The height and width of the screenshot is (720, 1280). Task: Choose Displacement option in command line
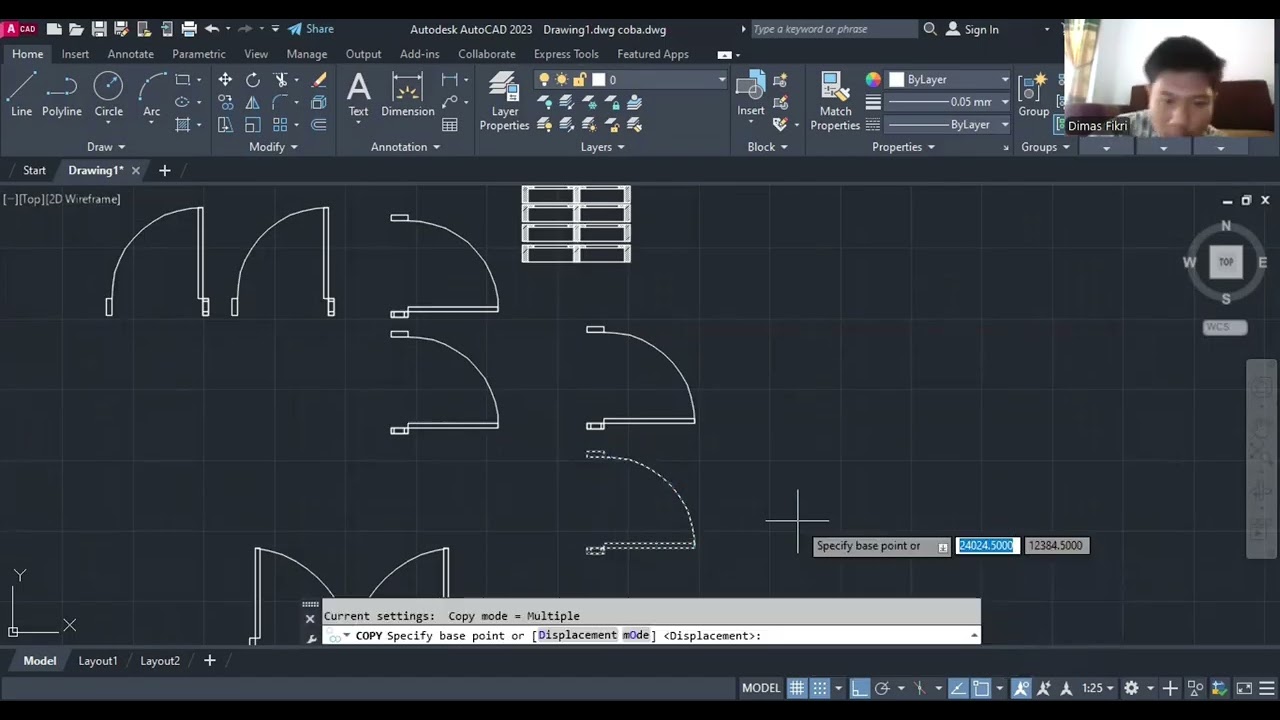577,635
